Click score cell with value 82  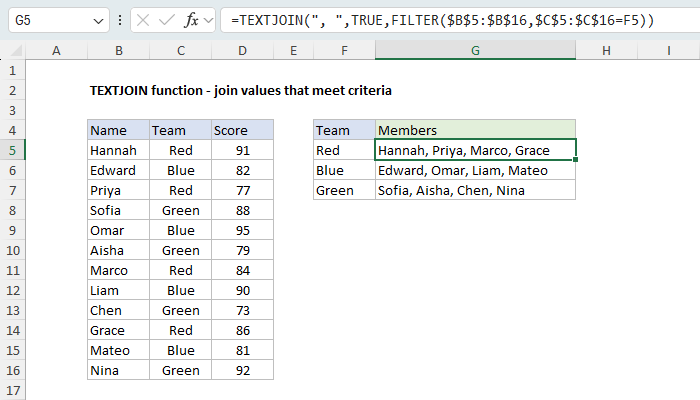tap(242, 171)
